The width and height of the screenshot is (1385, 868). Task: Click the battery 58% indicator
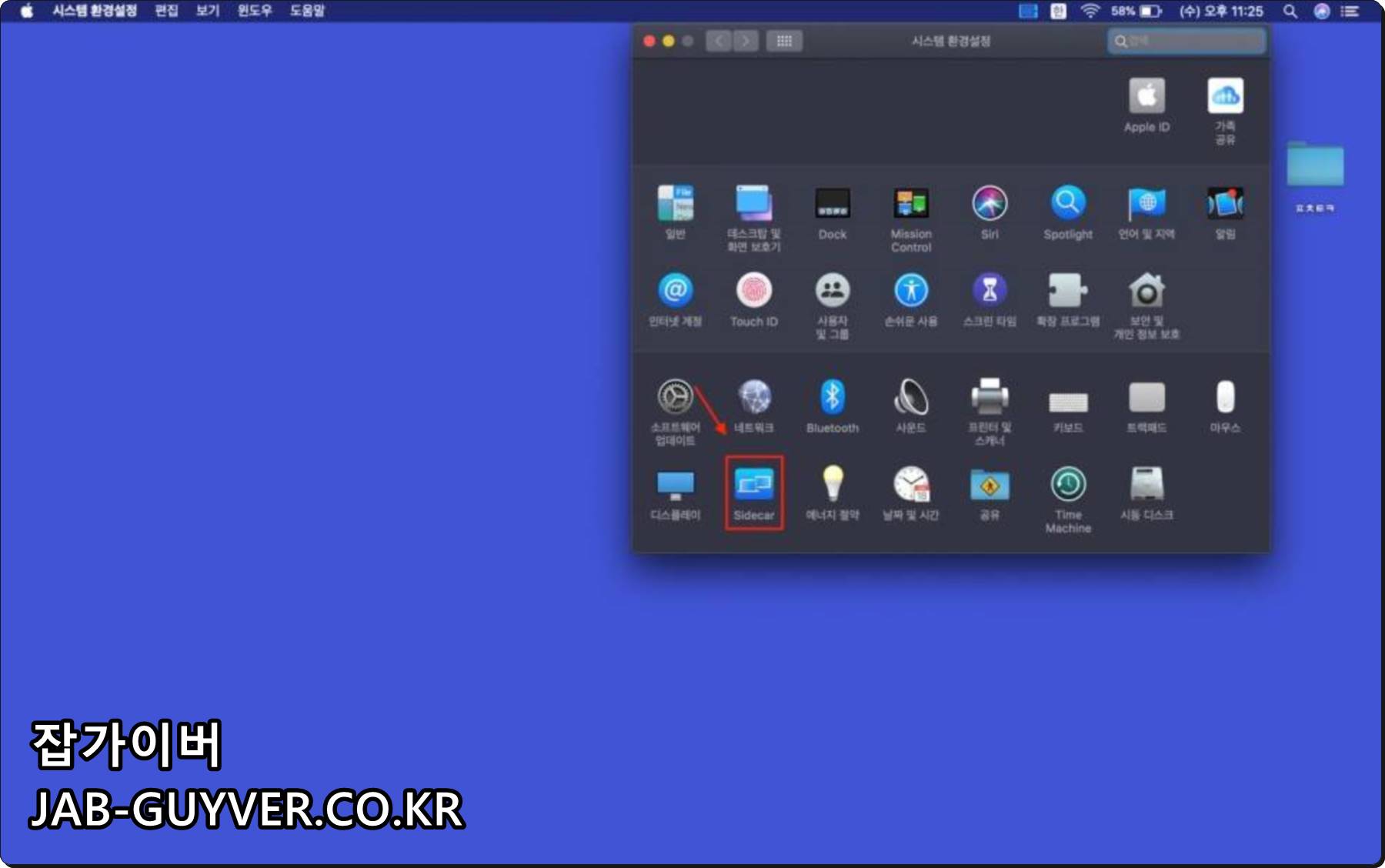coord(1136,11)
